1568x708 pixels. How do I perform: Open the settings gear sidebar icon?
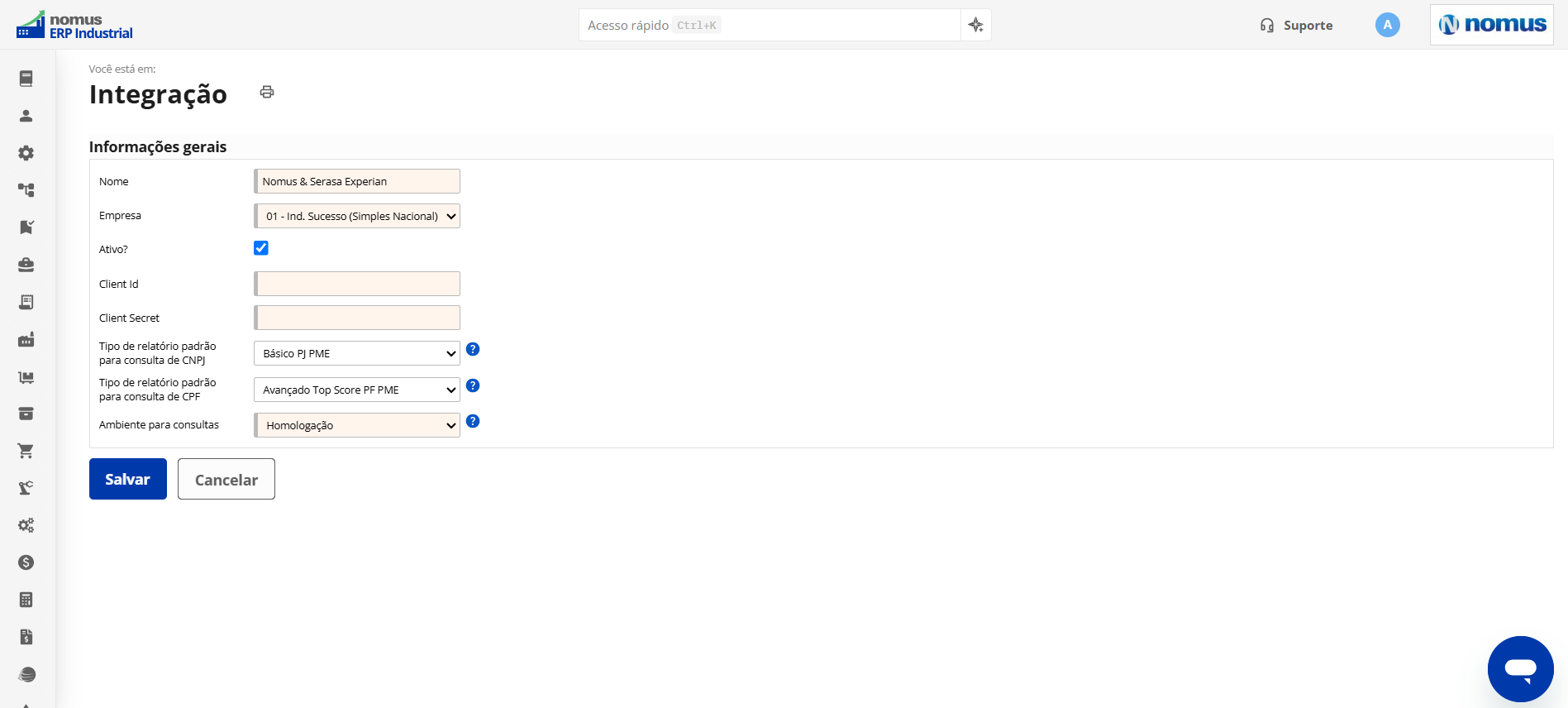pos(26,153)
